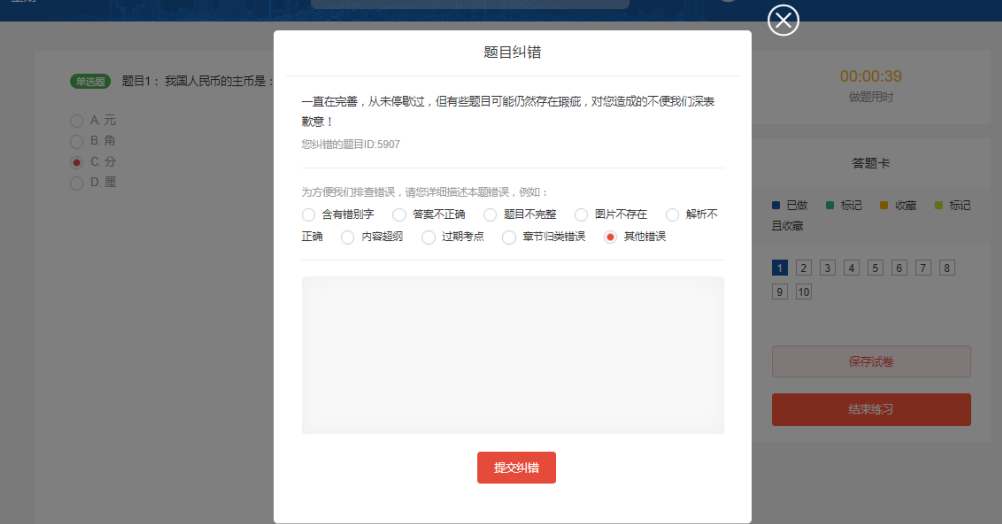Click the 做题用时 label

870,97
